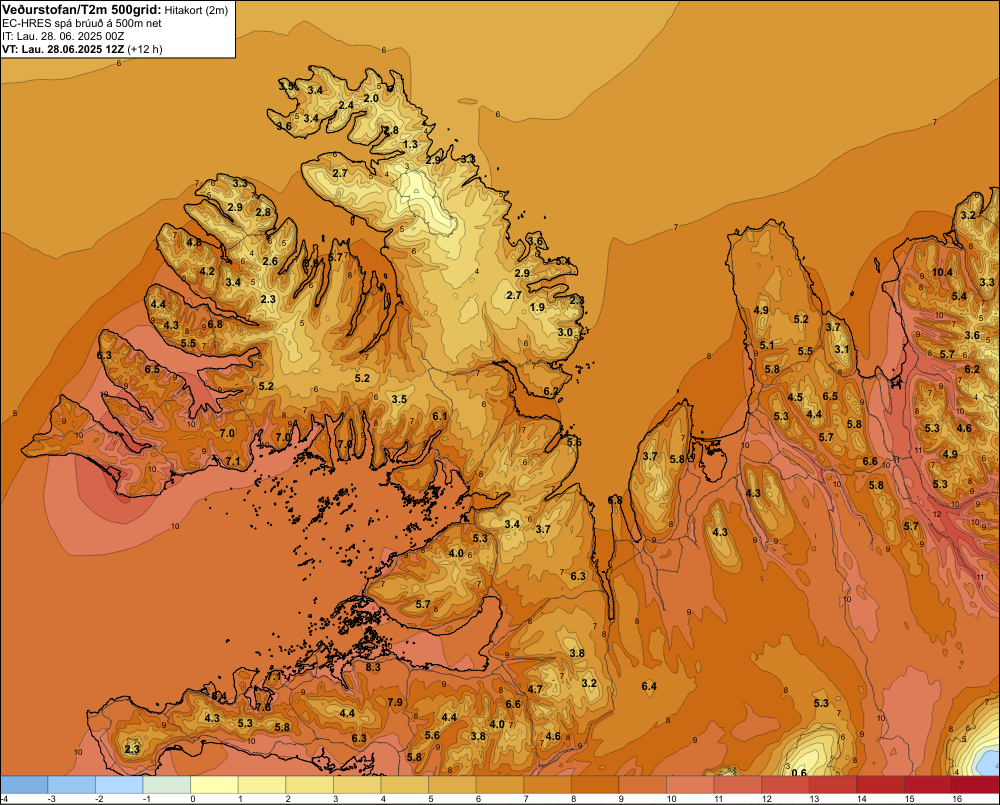Click the legend label '7'
The width and height of the screenshot is (1000, 805).
(526, 799)
